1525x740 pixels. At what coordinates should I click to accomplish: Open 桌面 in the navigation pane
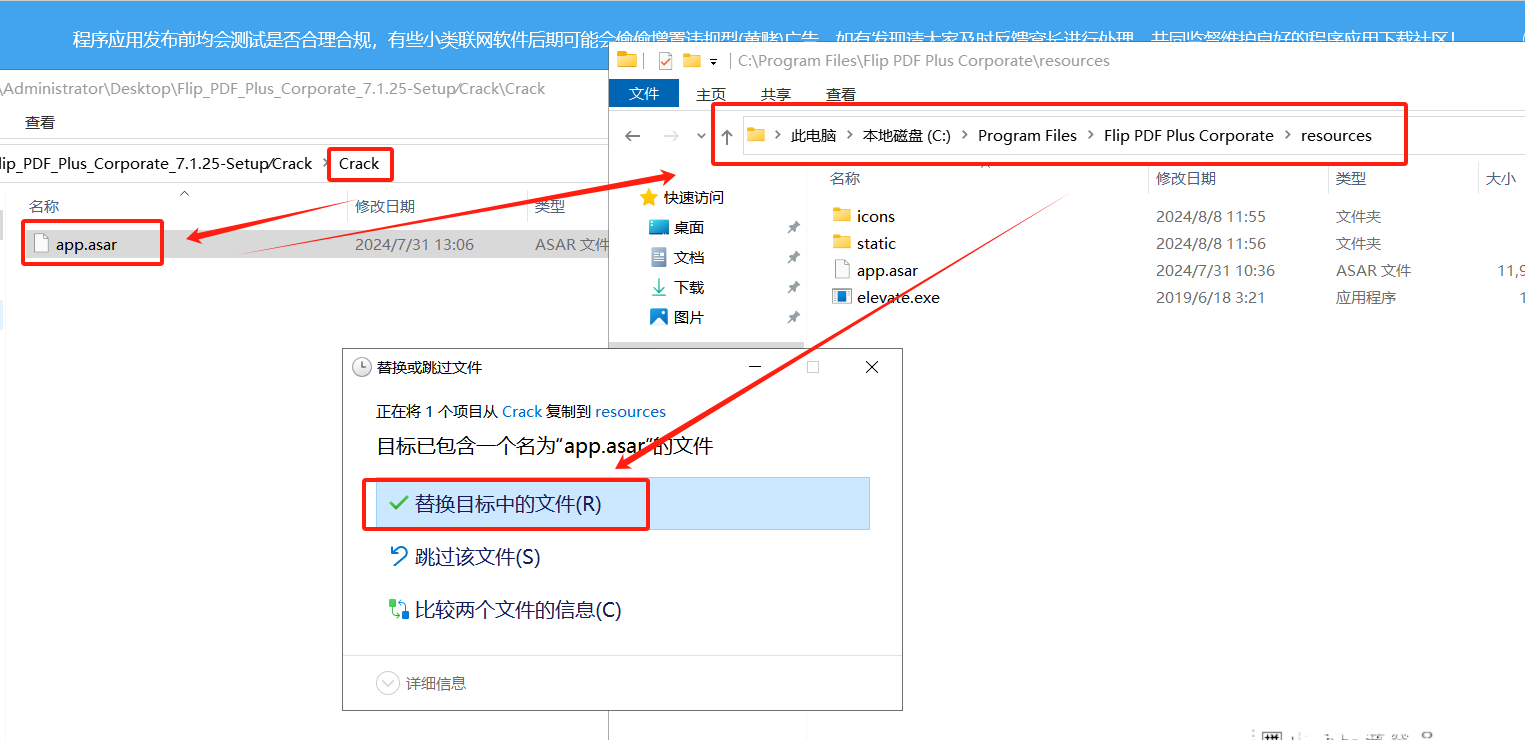(x=689, y=227)
